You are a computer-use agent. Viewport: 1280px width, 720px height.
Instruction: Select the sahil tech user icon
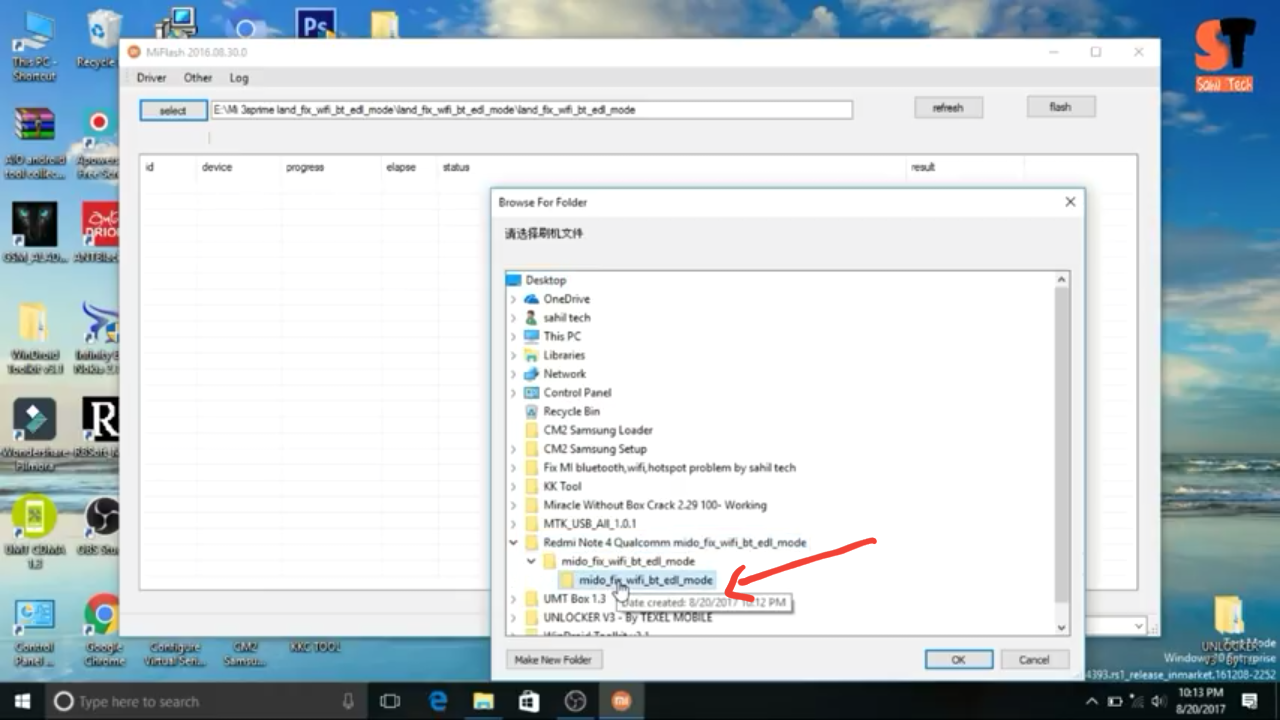point(531,318)
